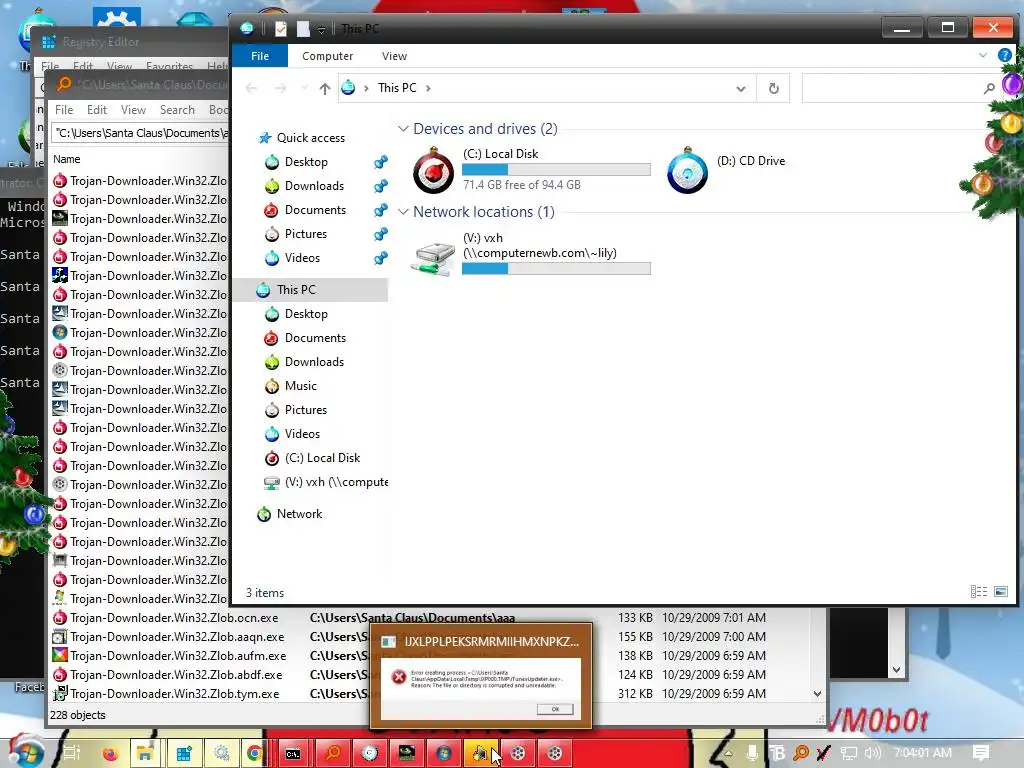This screenshot has height=768, width=1024.
Task: Click the Back arrow in Explorer
Action: tap(251, 88)
